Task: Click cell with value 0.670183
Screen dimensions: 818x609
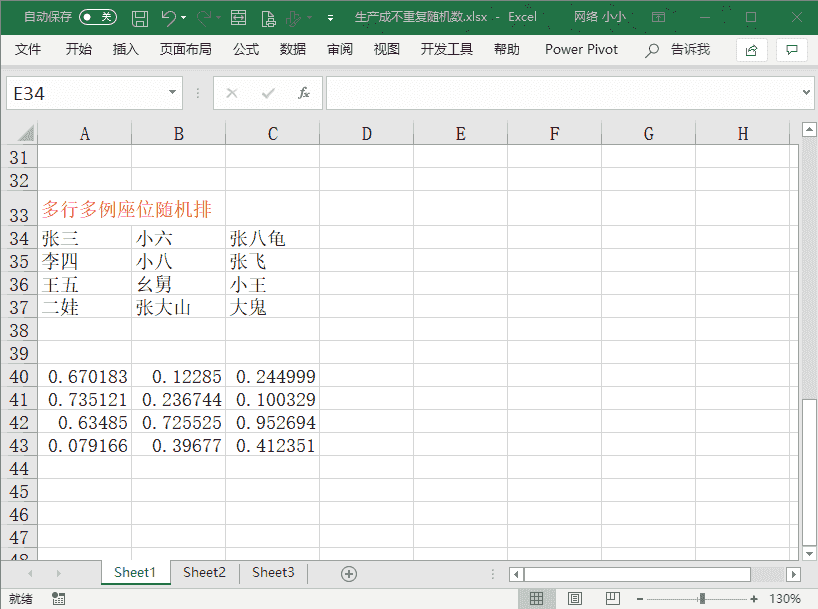Action: coord(85,376)
